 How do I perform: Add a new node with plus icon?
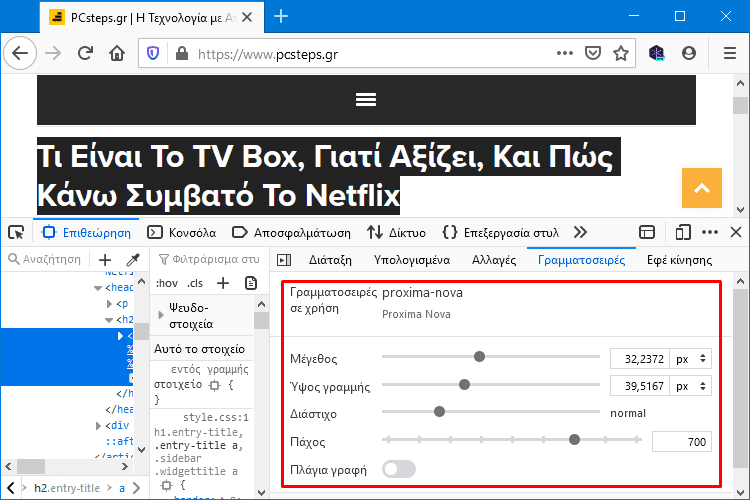tap(105, 260)
